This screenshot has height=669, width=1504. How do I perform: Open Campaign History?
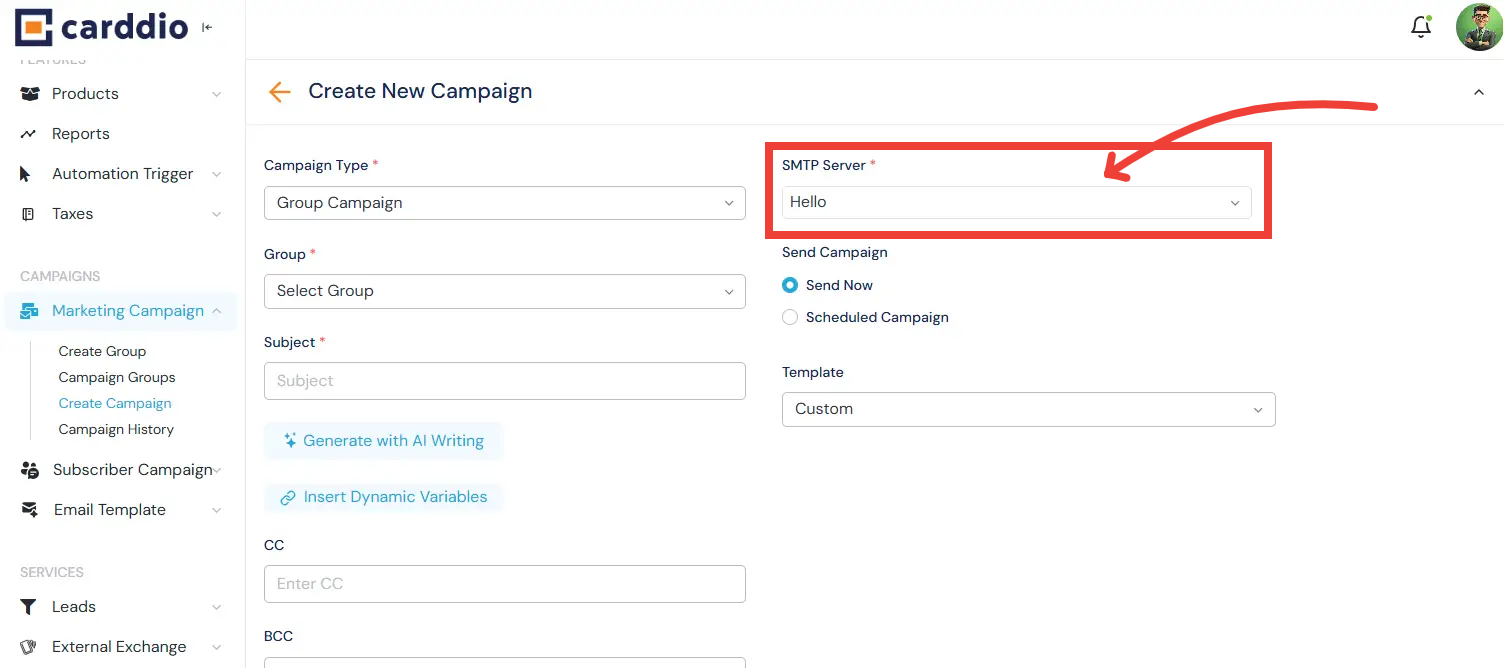tap(116, 429)
